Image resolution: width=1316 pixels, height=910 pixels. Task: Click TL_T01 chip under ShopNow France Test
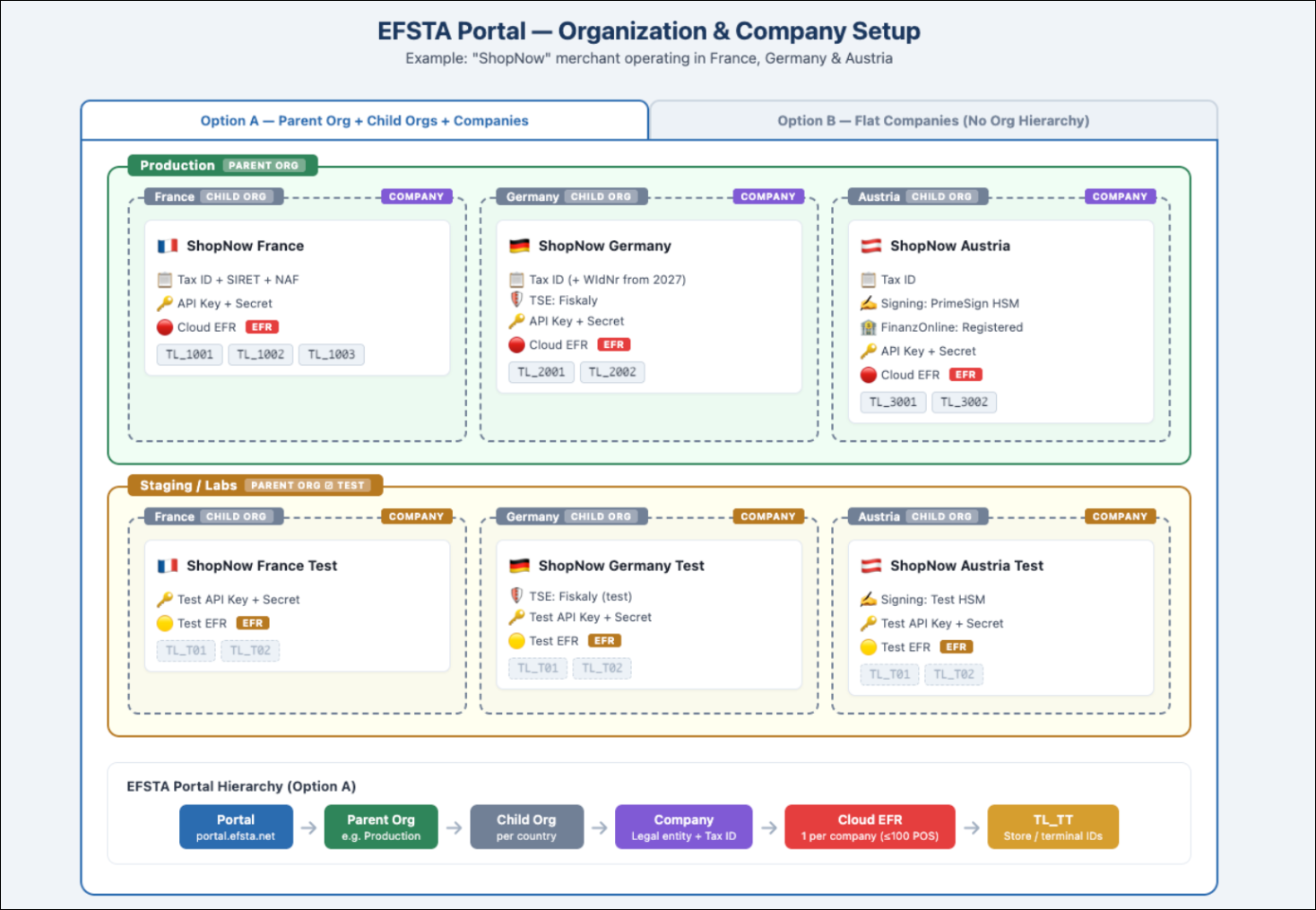pyautogui.click(x=186, y=650)
